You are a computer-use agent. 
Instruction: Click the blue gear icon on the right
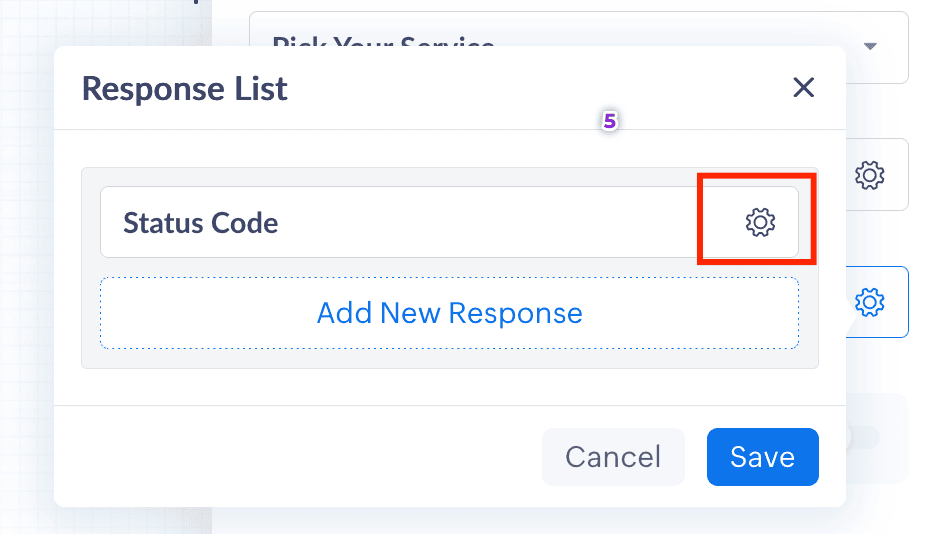pyautogui.click(x=870, y=301)
